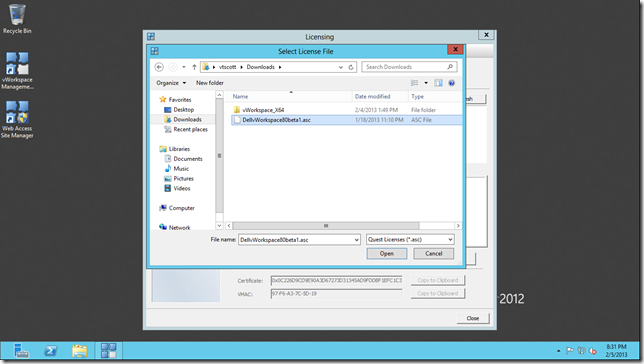Viewport: 644px width, 364px height.
Task: Click Copy to Clipboard beside VMAC
Action: coord(437,293)
